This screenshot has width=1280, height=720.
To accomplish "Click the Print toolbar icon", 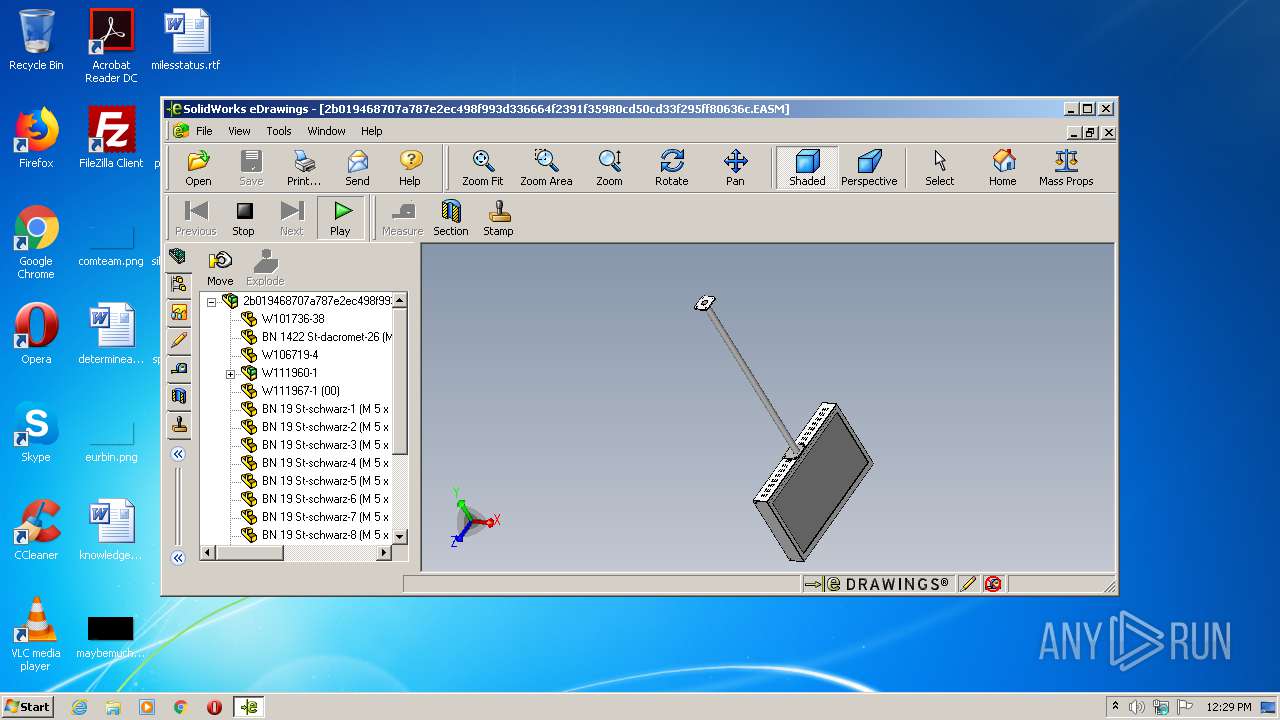I will coord(304,168).
